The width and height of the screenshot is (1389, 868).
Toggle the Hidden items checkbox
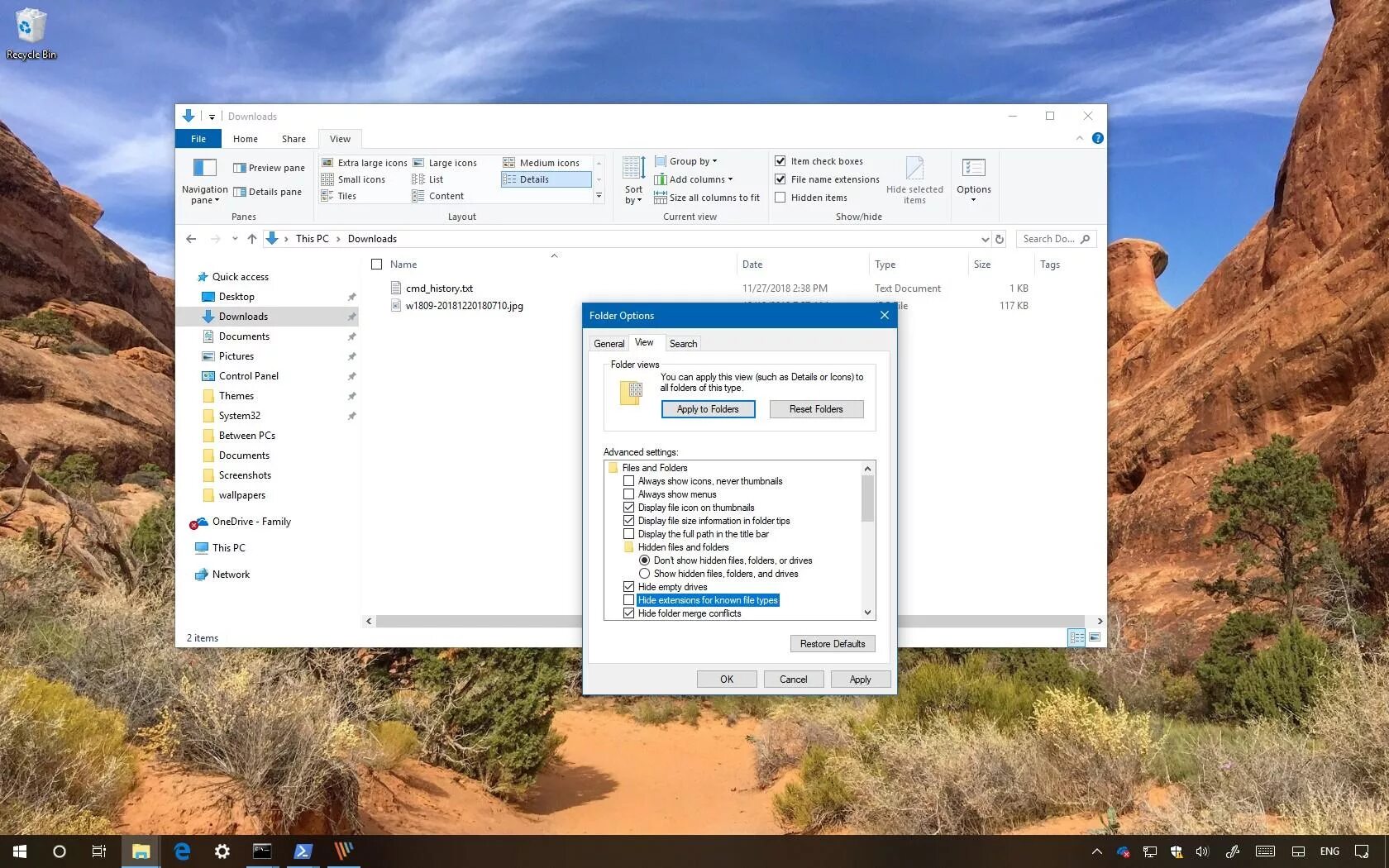pyautogui.click(x=780, y=198)
